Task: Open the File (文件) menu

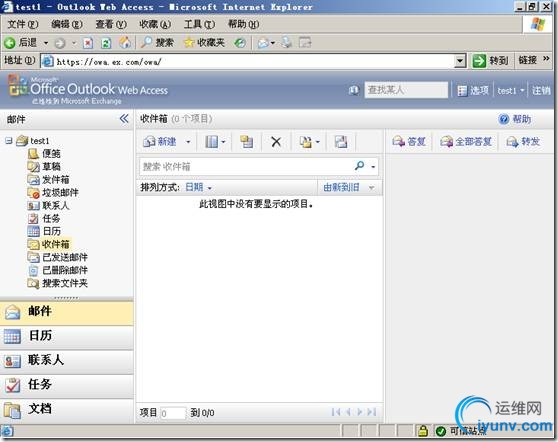Action: click(22, 24)
